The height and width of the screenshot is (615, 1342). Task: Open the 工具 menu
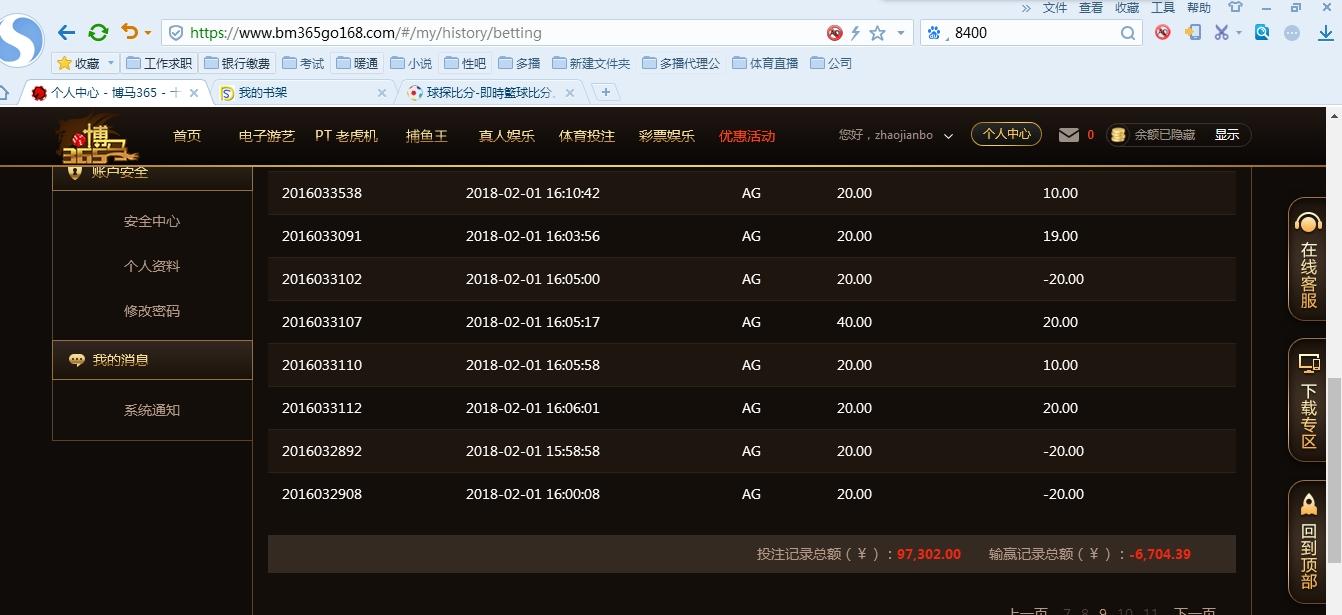(1162, 7)
